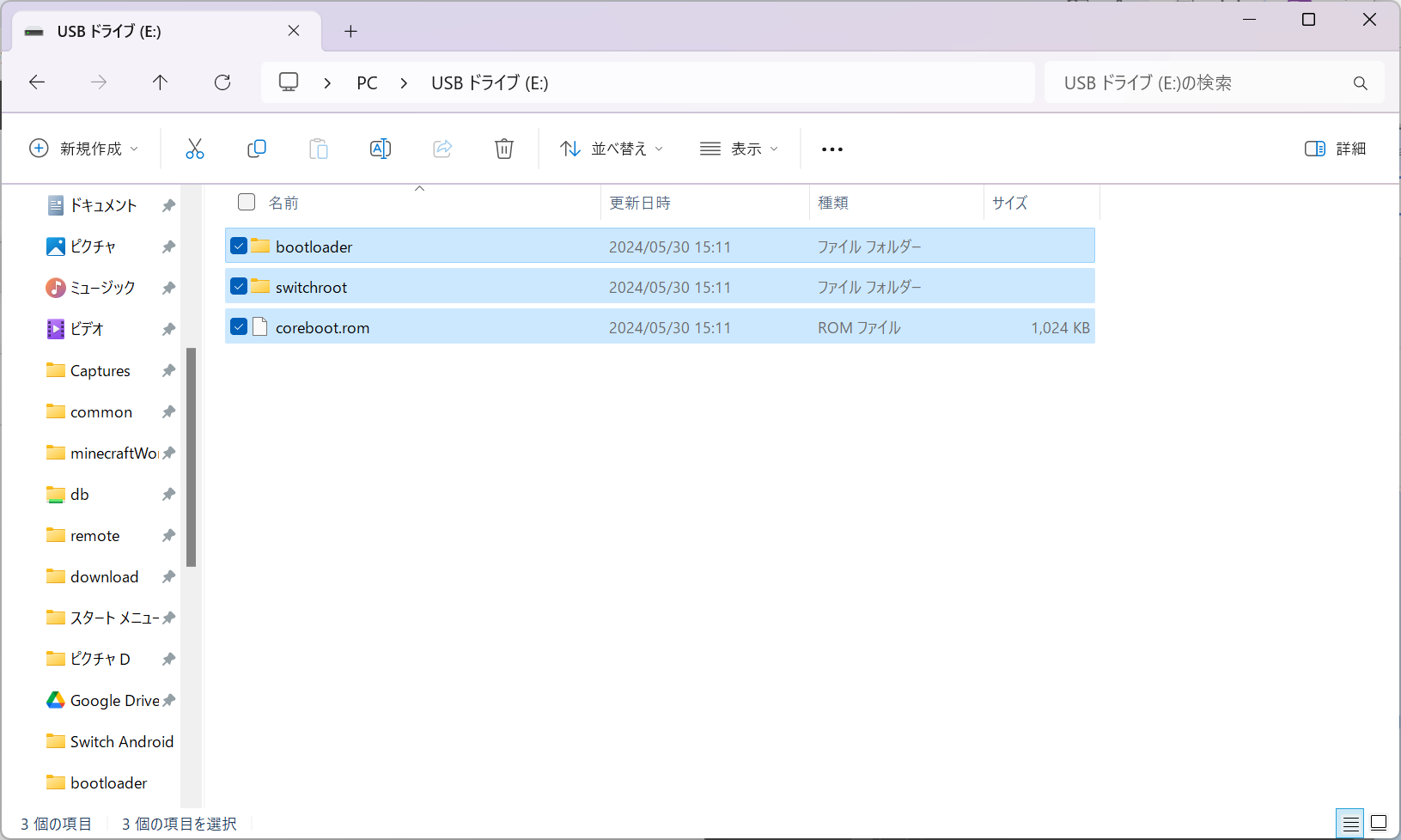Viewport: 1401px width, 840px height.
Task: Toggle the 詳細 details pane
Action: pos(1335,149)
